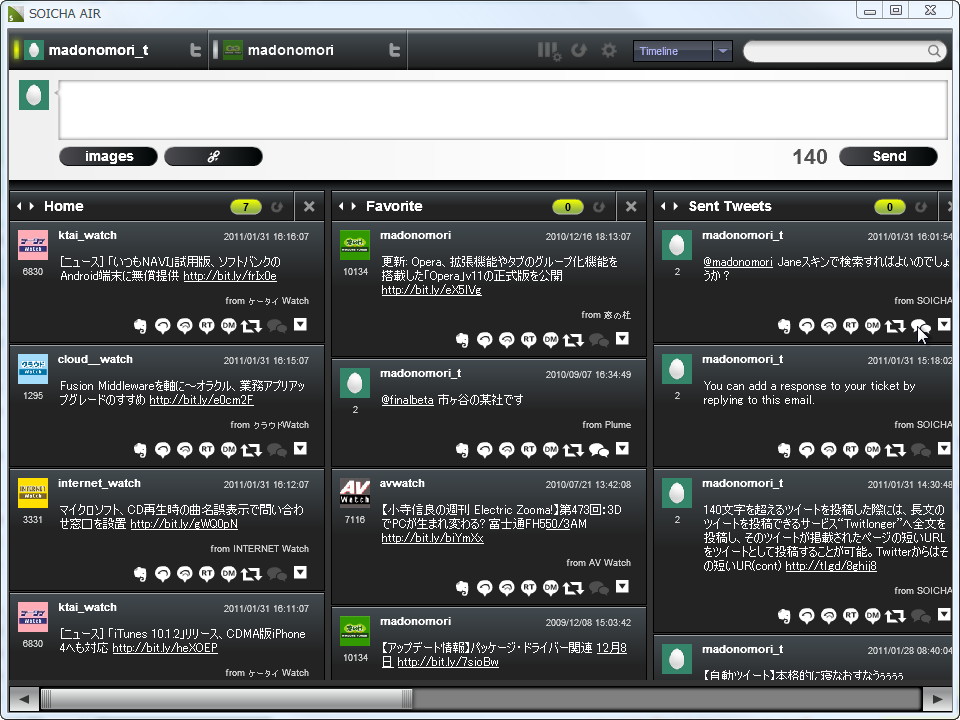This screenshot has height=720, width=960.
Task: Send DM to ktai_watch from いつもNAVI tweet
Action: click(228, 326)
